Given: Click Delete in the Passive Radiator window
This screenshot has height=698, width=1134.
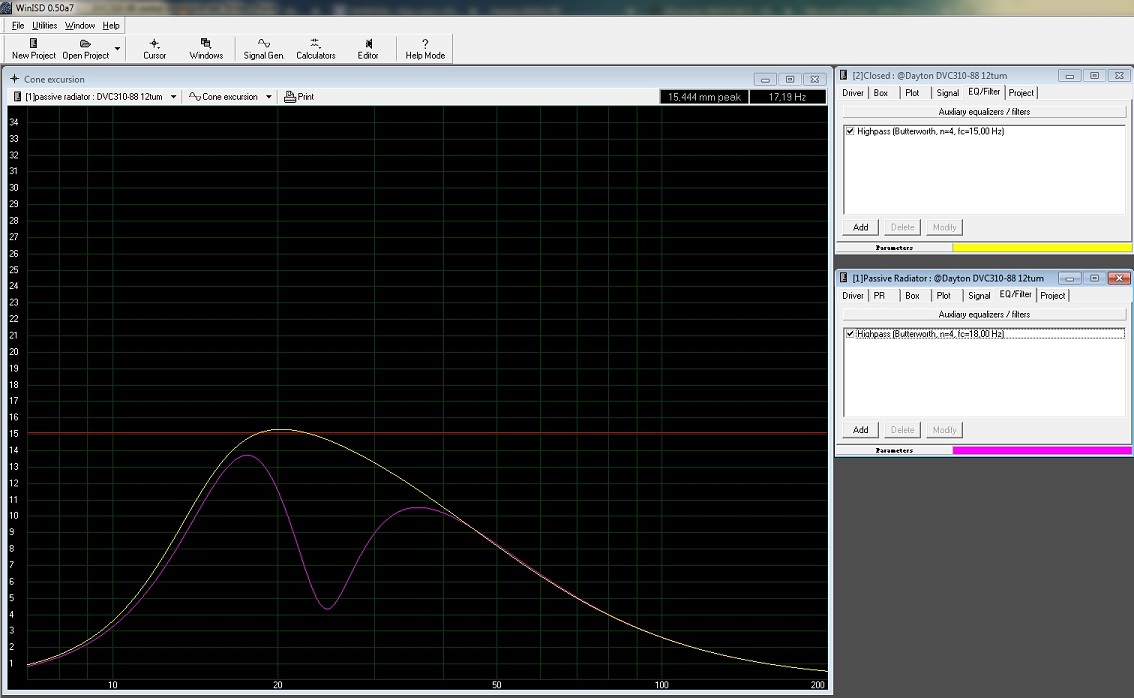Looking at the screenshot, I should coord(903,430).
